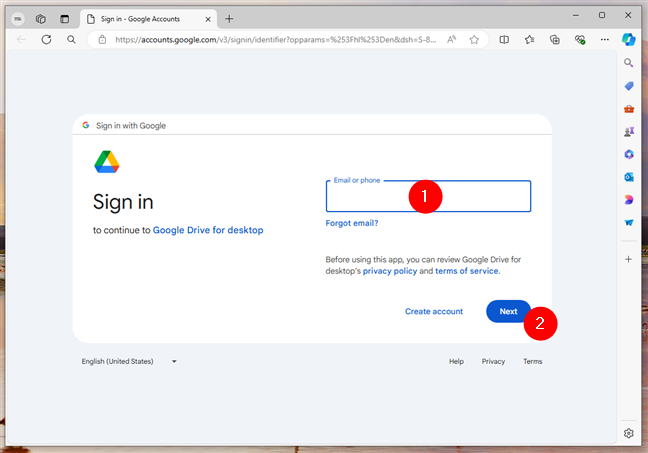
Task: Click the Privacy footer link
Action: [493, 361]
